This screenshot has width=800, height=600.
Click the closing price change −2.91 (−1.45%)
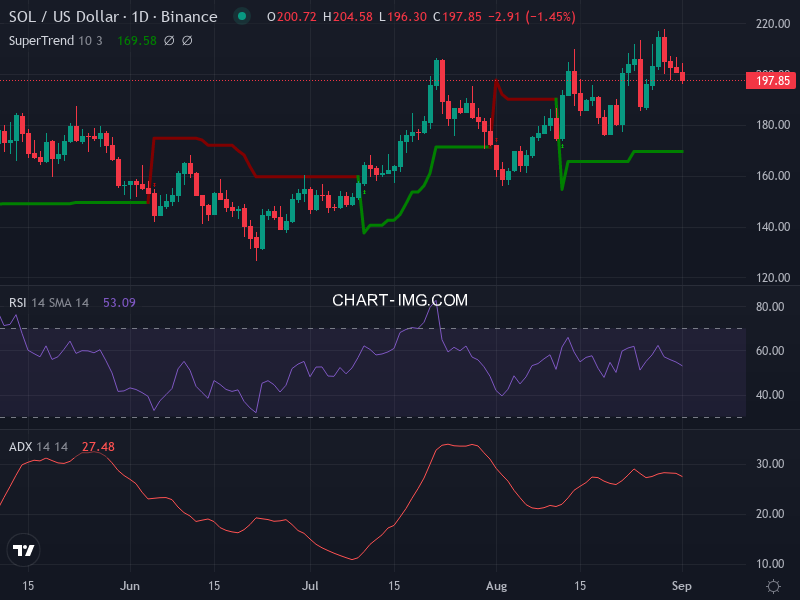point(518,17)
